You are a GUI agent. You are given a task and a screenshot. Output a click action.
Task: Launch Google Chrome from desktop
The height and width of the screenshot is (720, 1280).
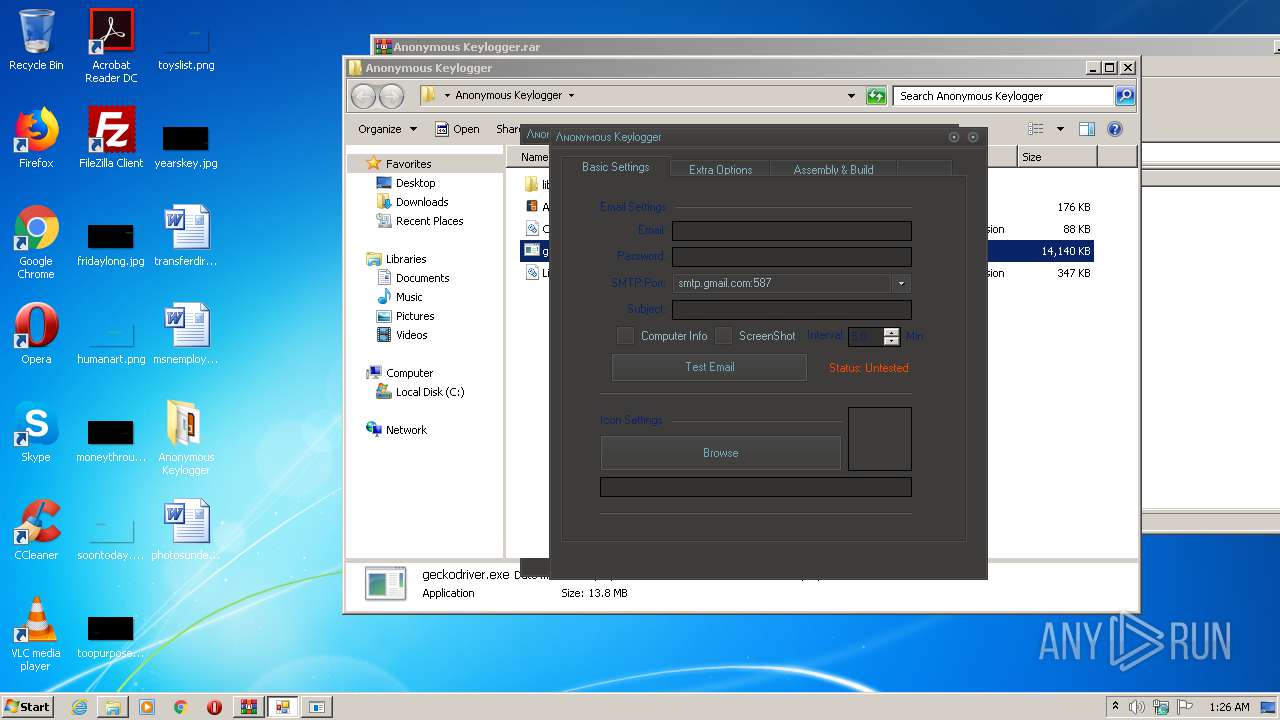click(x=36, y=242)
